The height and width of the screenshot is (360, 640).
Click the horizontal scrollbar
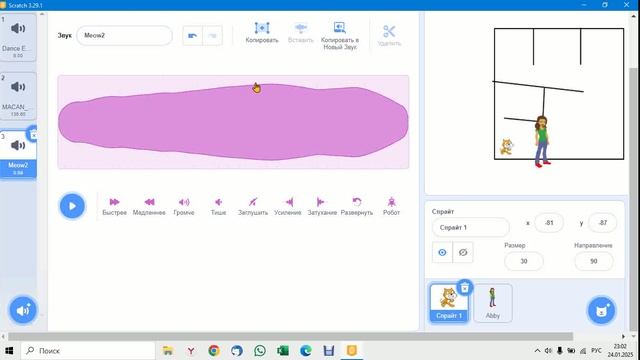(x=291, y=336)
